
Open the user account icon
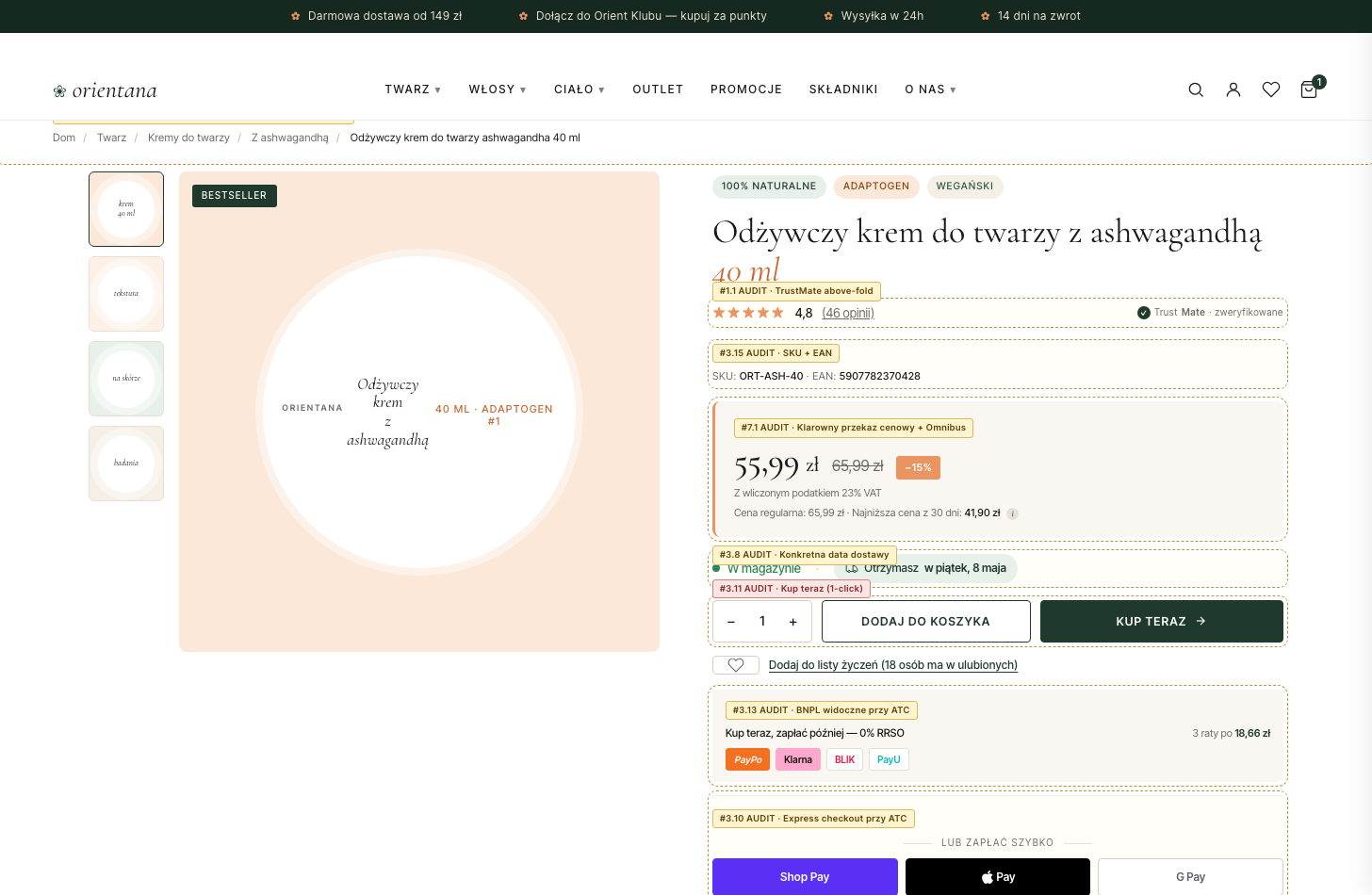[x=1233, y=89]
